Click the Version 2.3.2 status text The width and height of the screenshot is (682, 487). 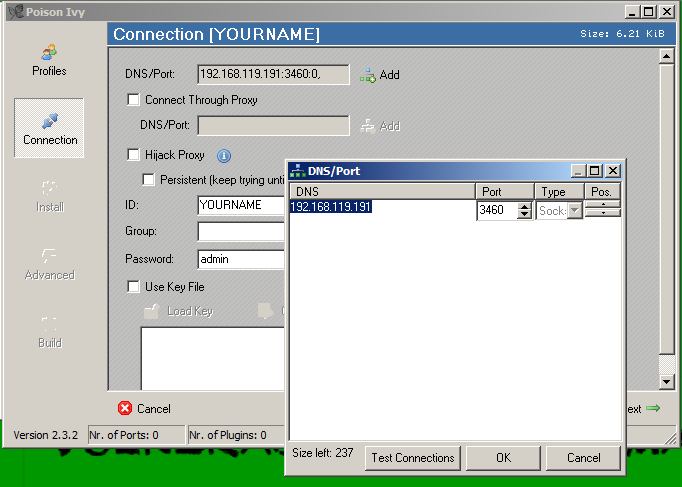46,435
